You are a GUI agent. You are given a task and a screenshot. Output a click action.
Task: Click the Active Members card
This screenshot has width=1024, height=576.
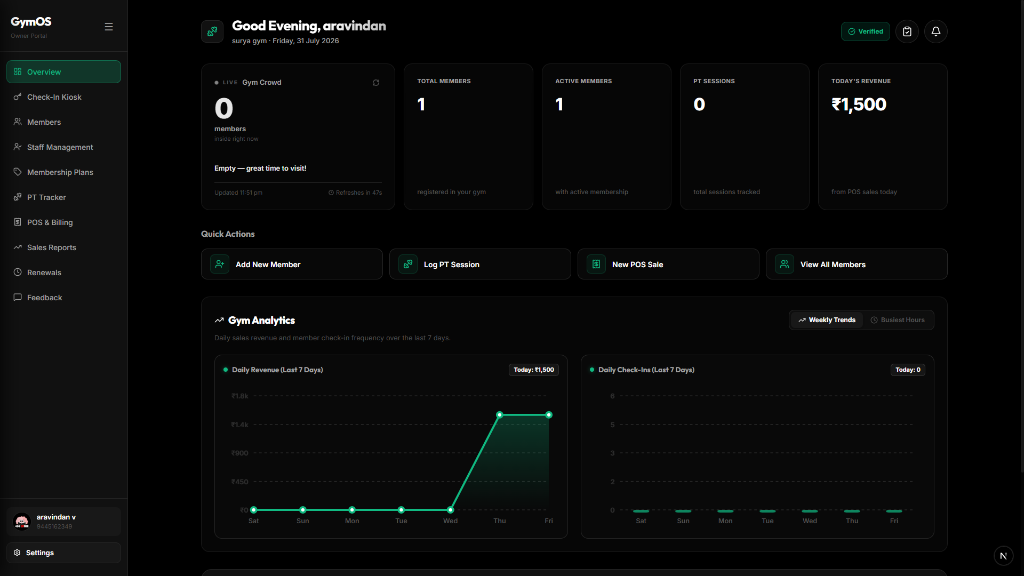[x=607, y=136]
